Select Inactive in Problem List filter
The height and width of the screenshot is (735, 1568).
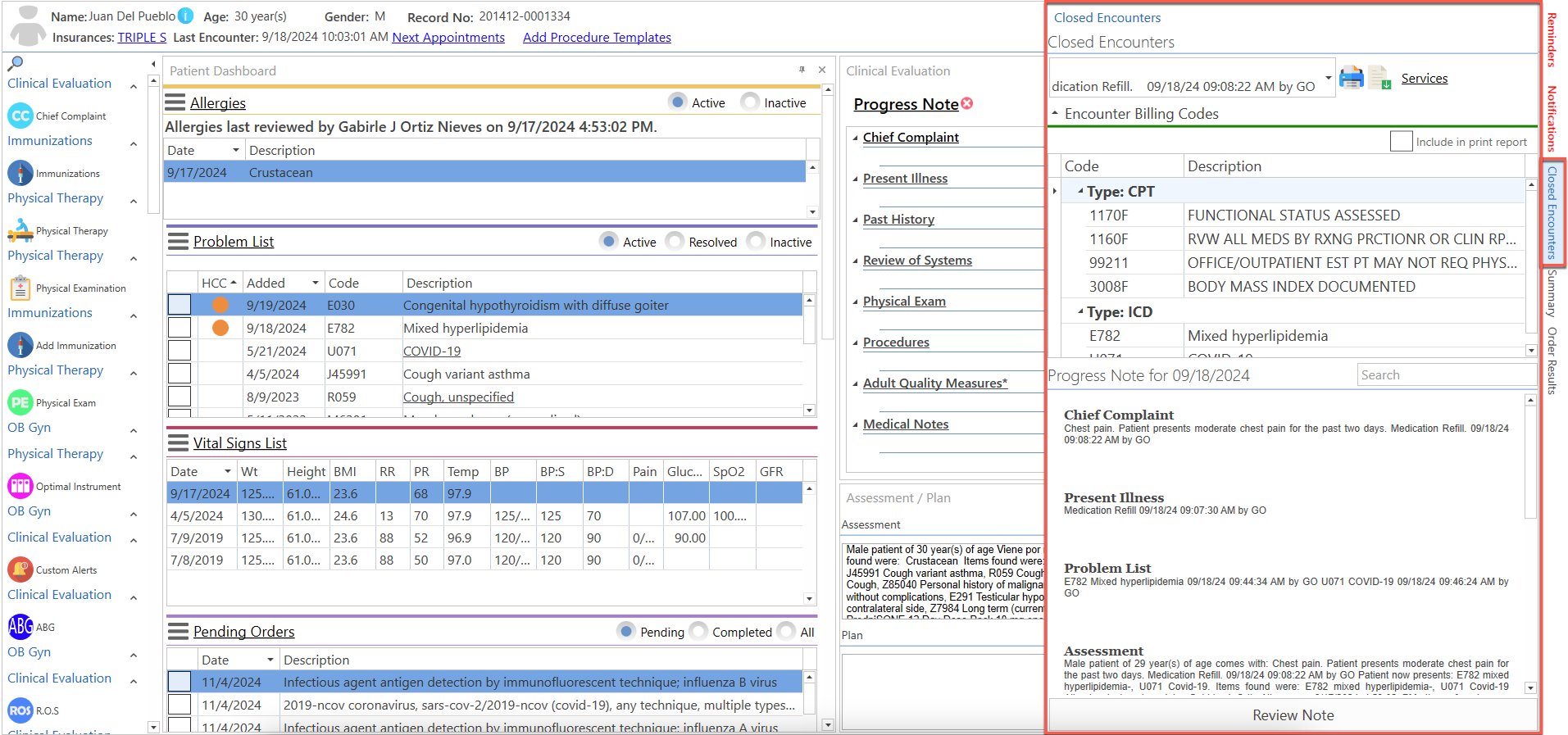click(x=756, y=241)
